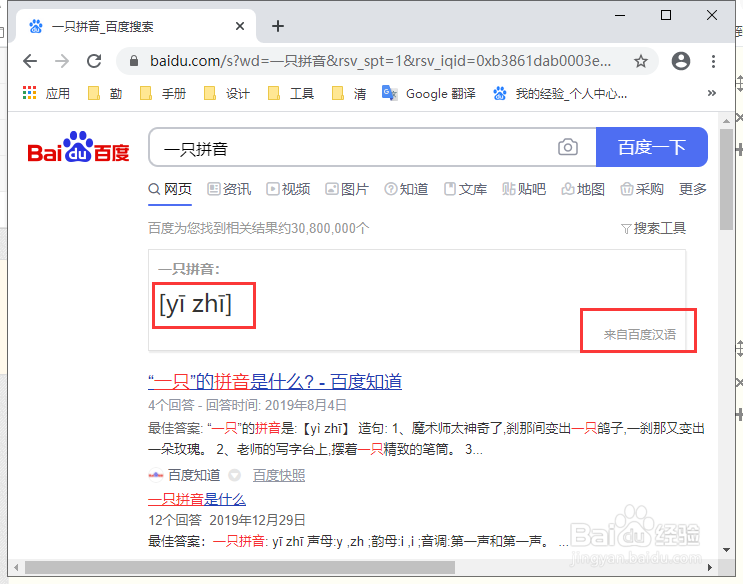Open Chrome three-dot menu

click(x=713, y=61)
